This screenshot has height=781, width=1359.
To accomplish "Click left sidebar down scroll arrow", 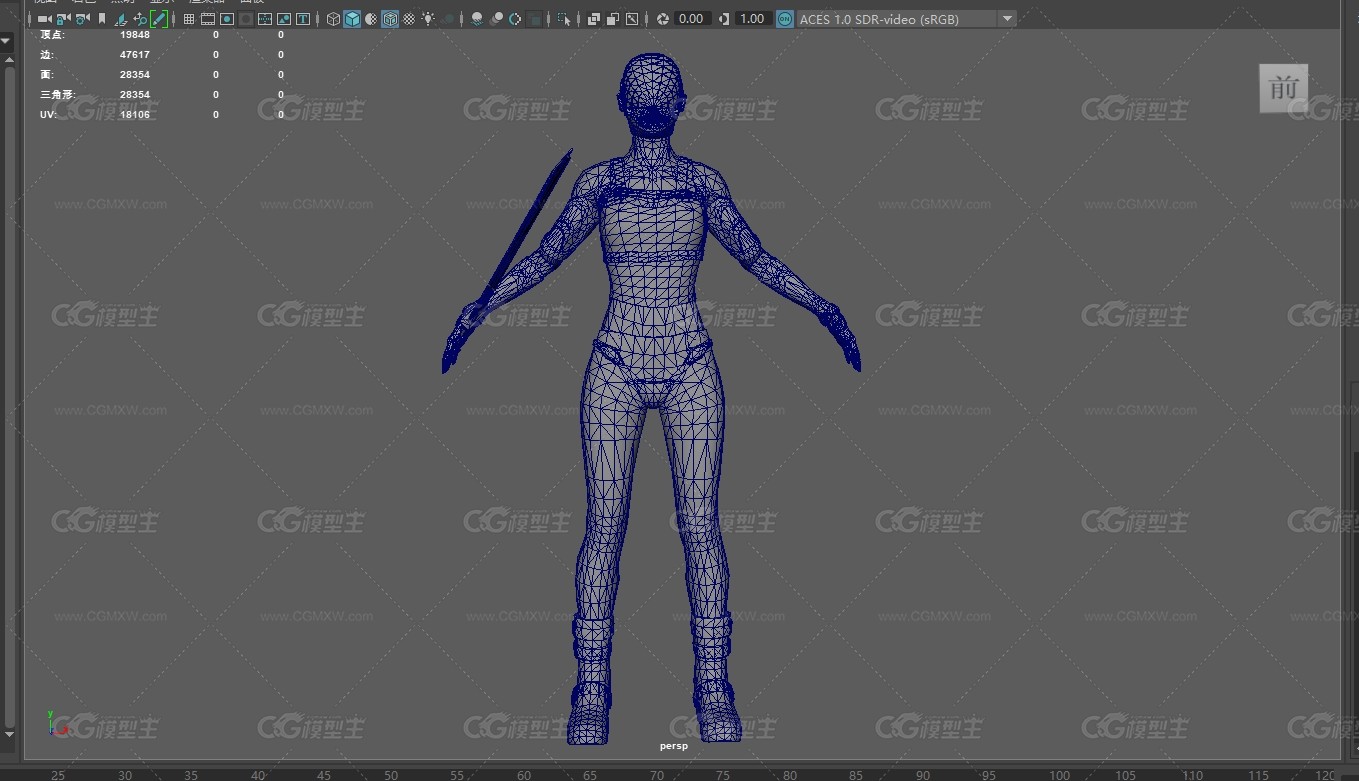I will [x=7, y=735].
